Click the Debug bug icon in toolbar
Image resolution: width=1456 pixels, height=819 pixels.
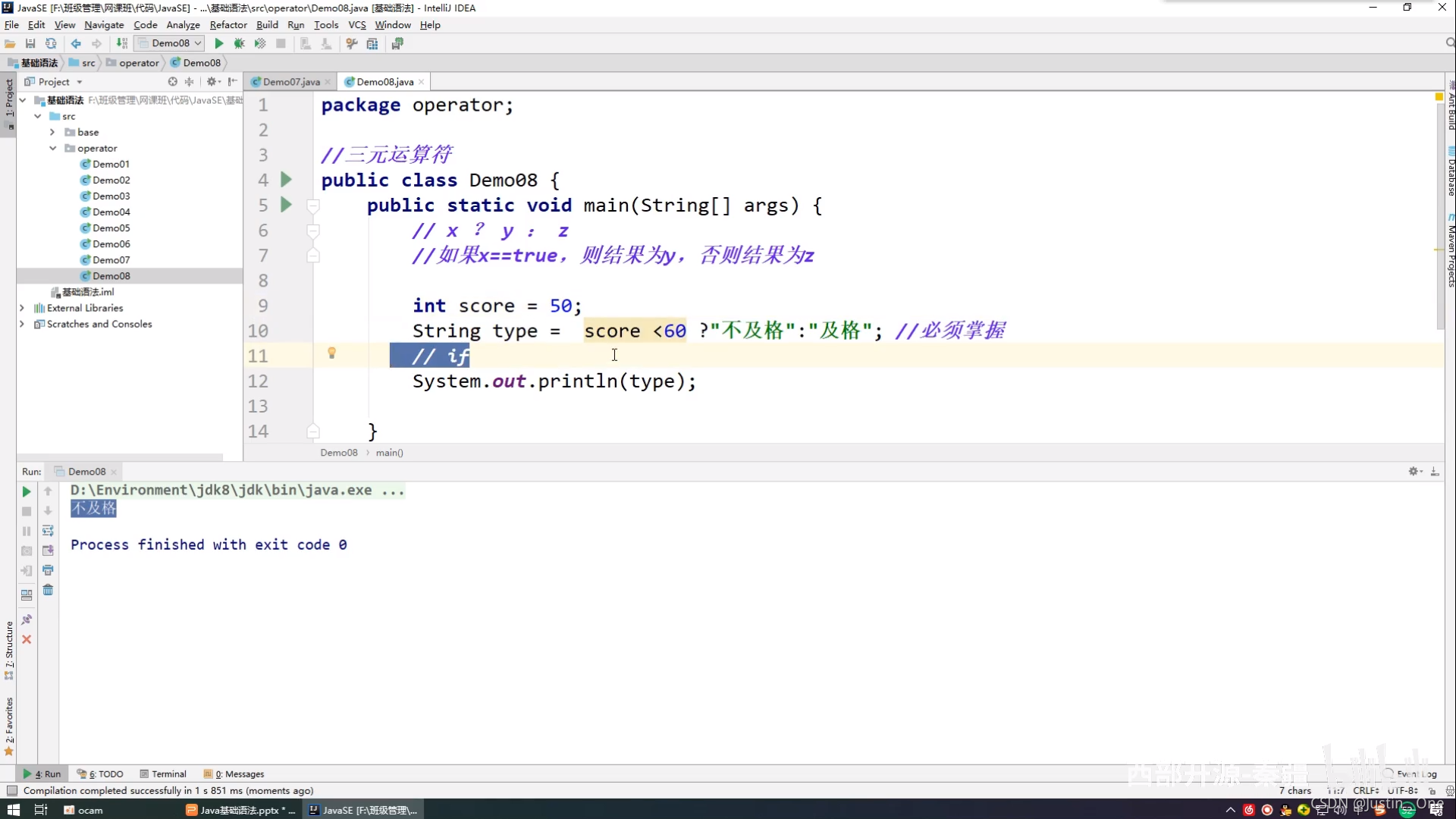tap(239, 44)
